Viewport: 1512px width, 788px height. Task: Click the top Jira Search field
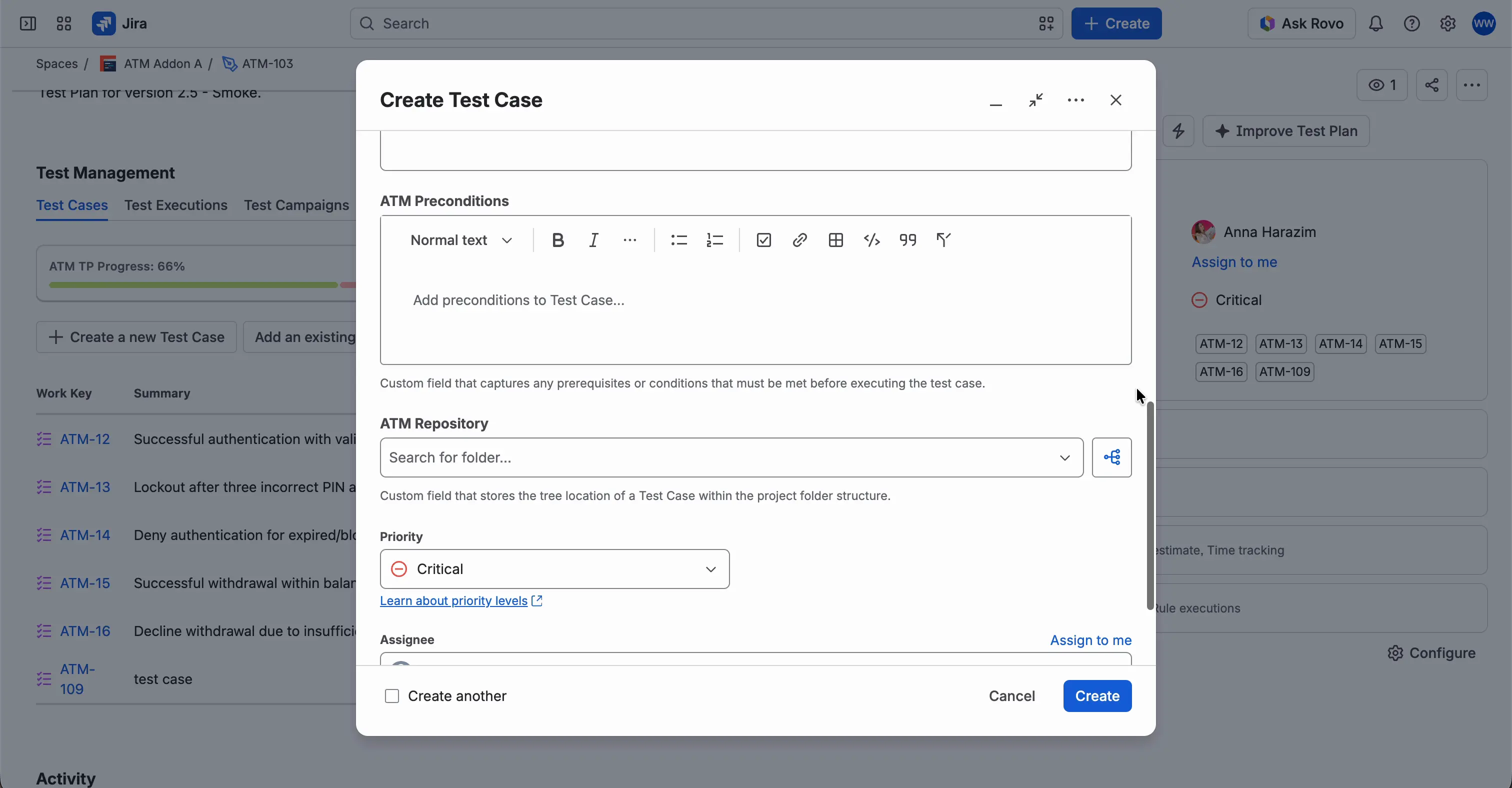[x=706, y=23]
